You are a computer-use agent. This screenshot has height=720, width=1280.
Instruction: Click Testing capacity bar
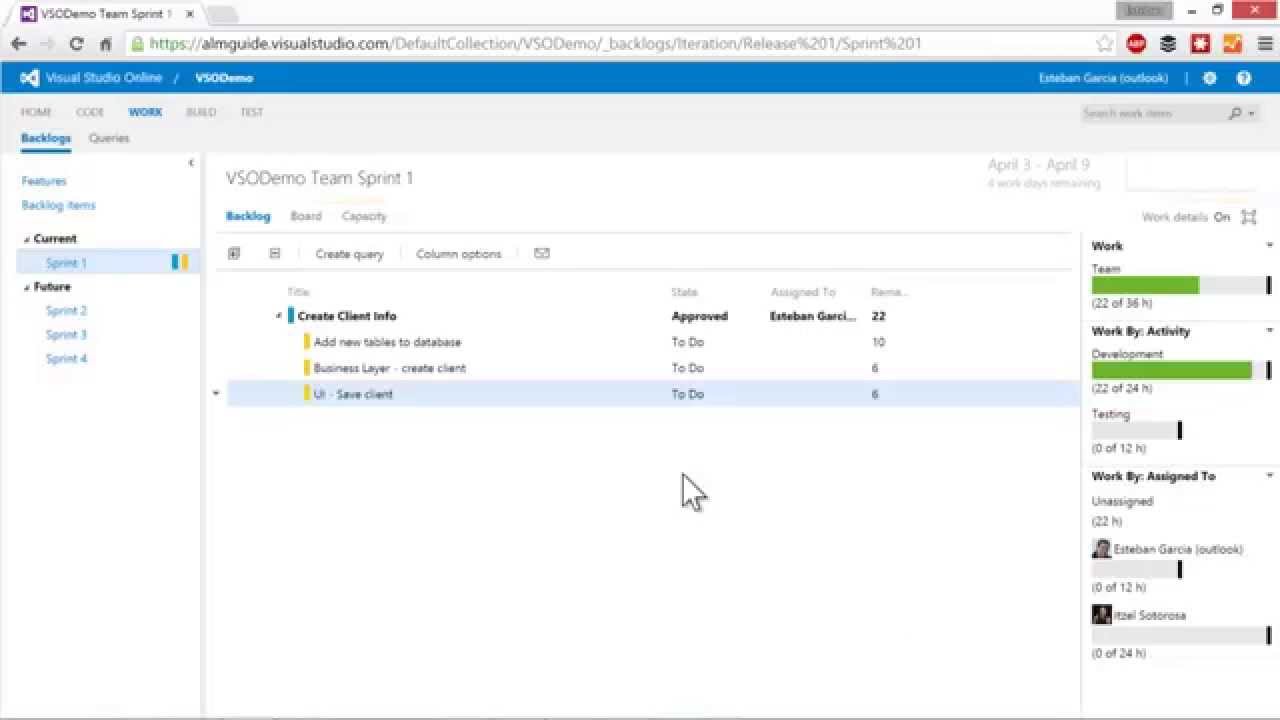tap(1136, 430)
